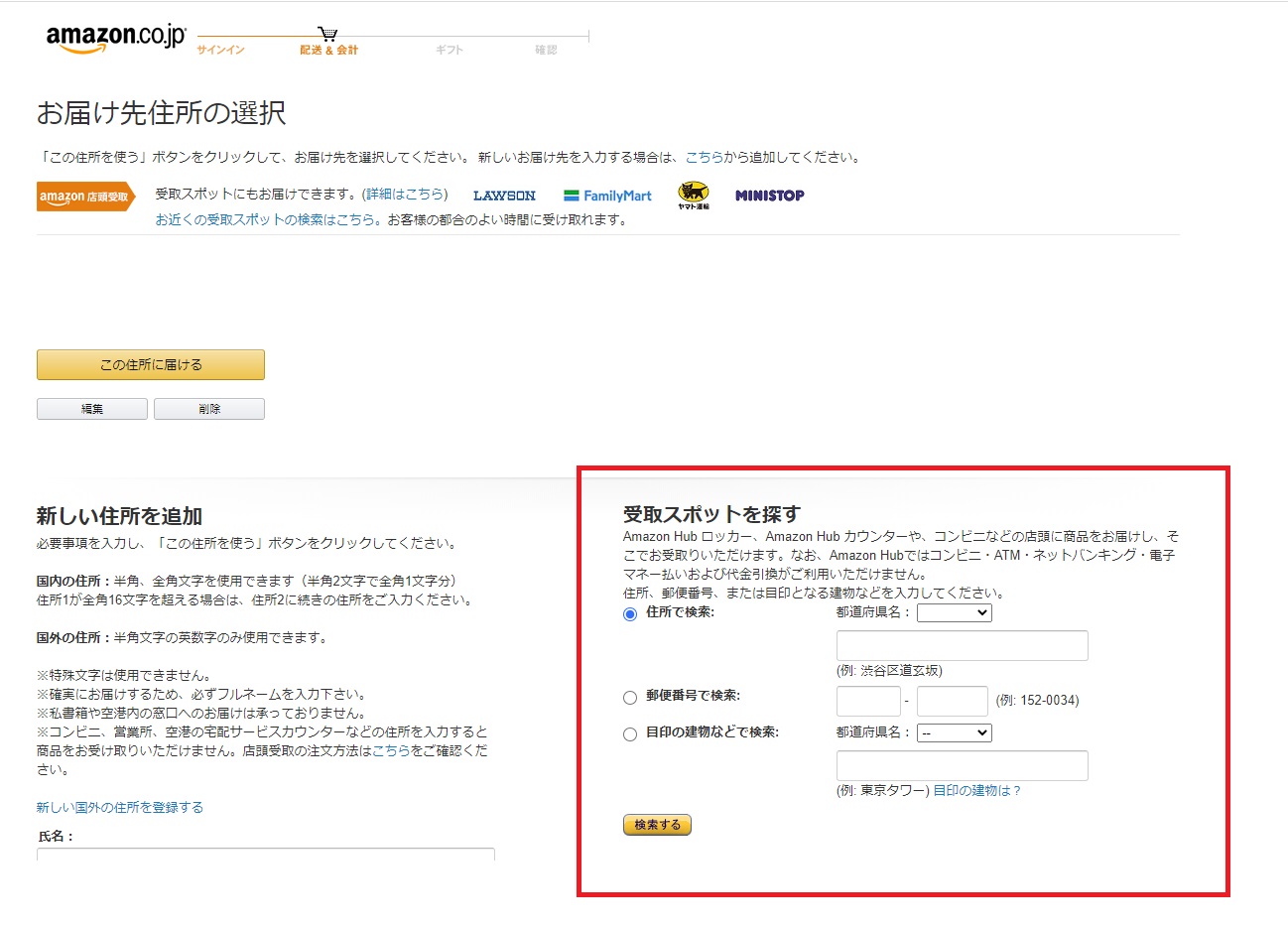
Task: Click the amazon 店頭受取 badge
Action: pyautogui.click(x=84, y=197)
